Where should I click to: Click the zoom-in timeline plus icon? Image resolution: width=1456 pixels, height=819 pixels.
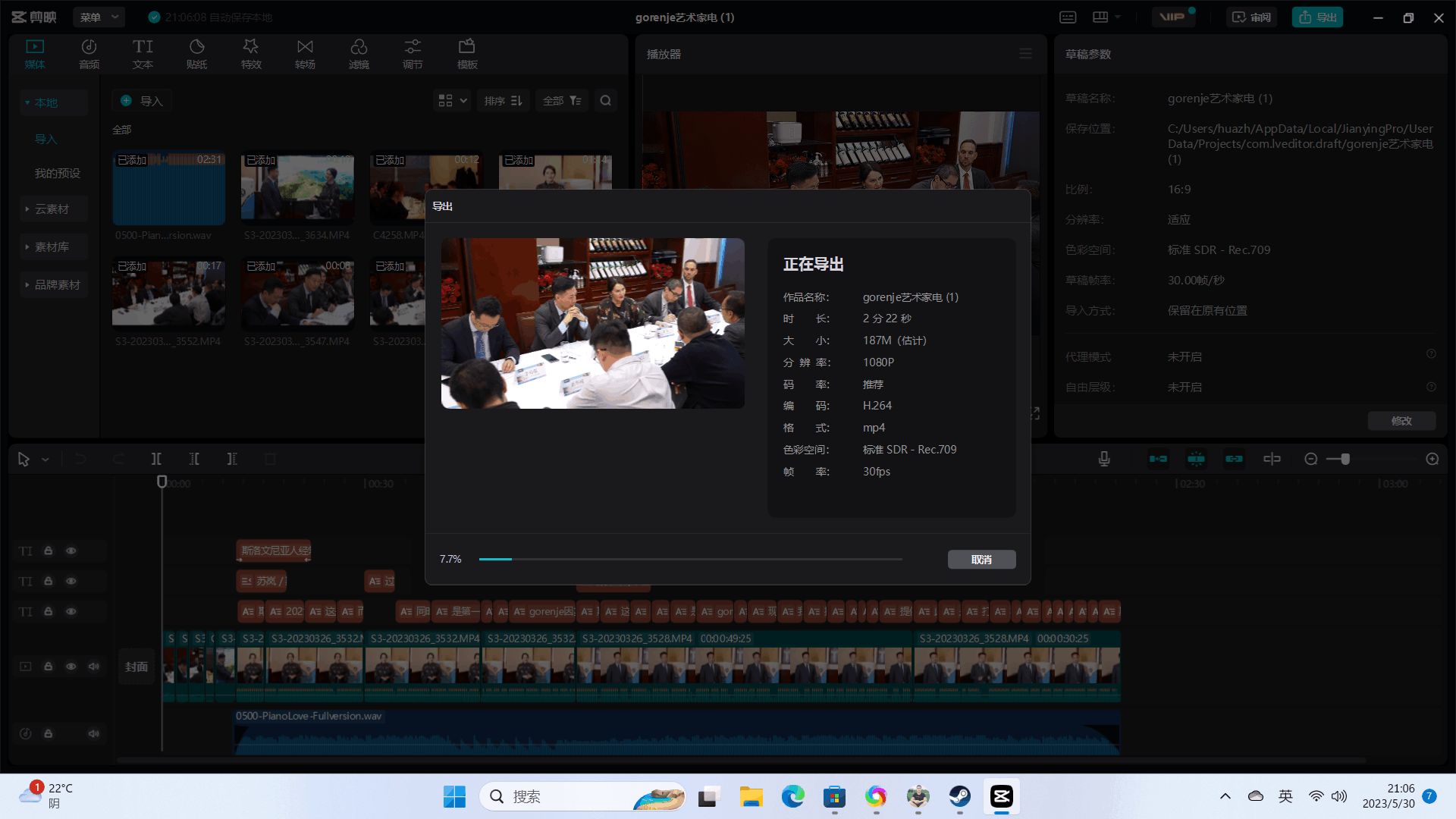(x=1432, y=459)
